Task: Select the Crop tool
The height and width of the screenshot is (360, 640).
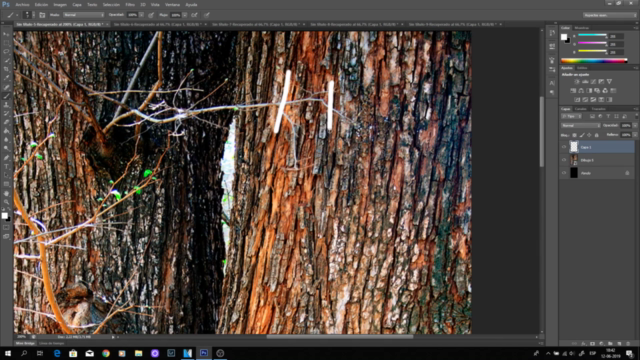Action: (6, 69)
